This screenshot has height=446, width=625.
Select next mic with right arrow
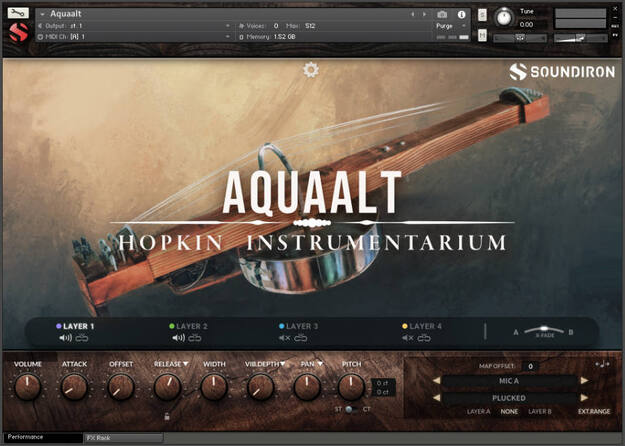click(584, 381)
